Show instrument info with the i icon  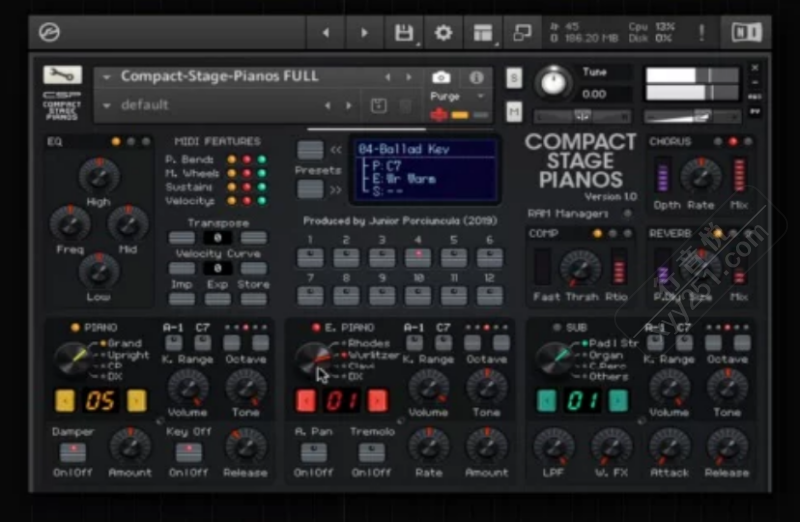(x=477, y=77)
